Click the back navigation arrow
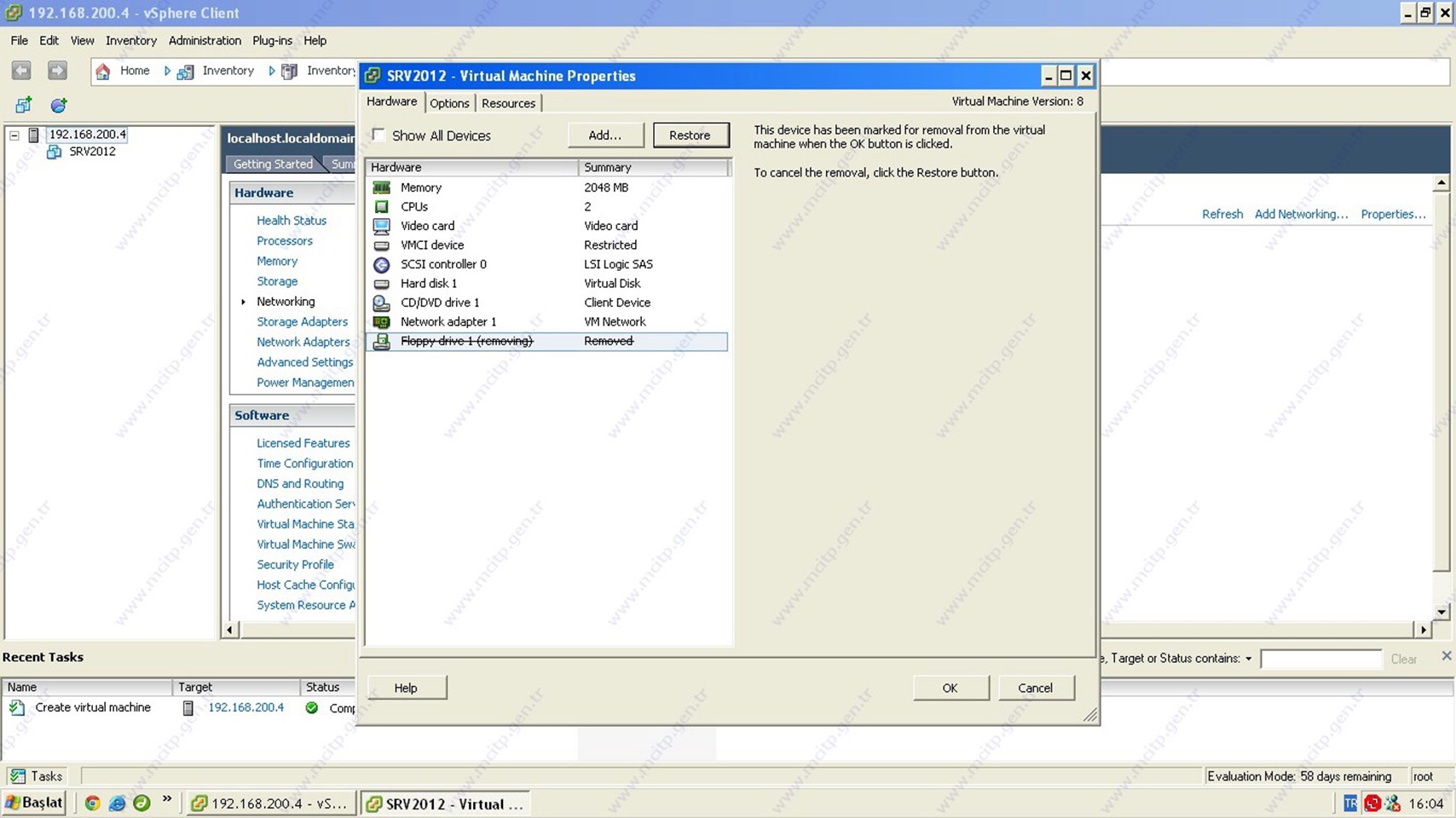This screenshot has width=1456, height=818. tap(21, 71)
